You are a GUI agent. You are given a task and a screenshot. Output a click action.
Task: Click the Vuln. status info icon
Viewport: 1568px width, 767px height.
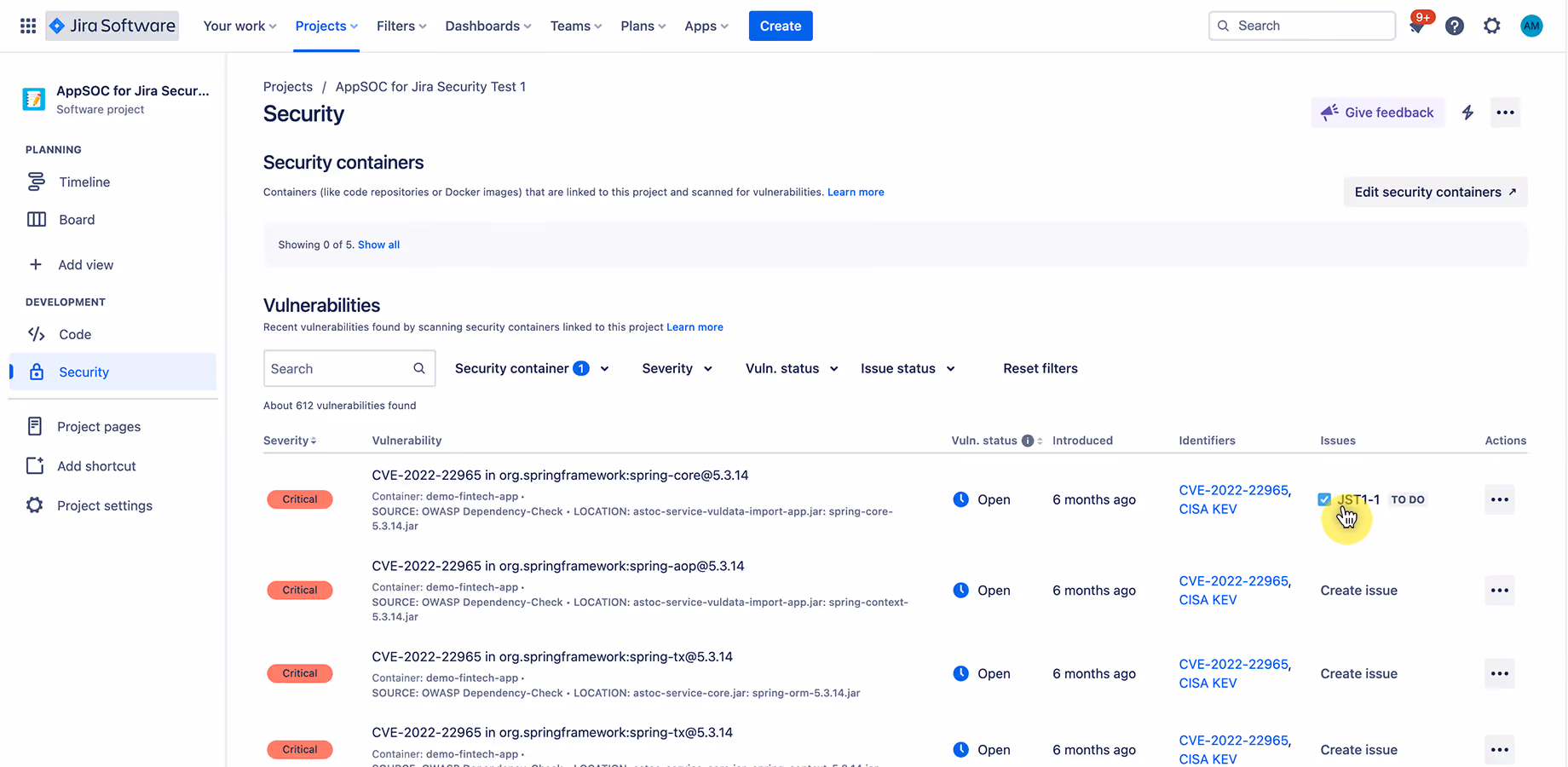pos(1028,441)
